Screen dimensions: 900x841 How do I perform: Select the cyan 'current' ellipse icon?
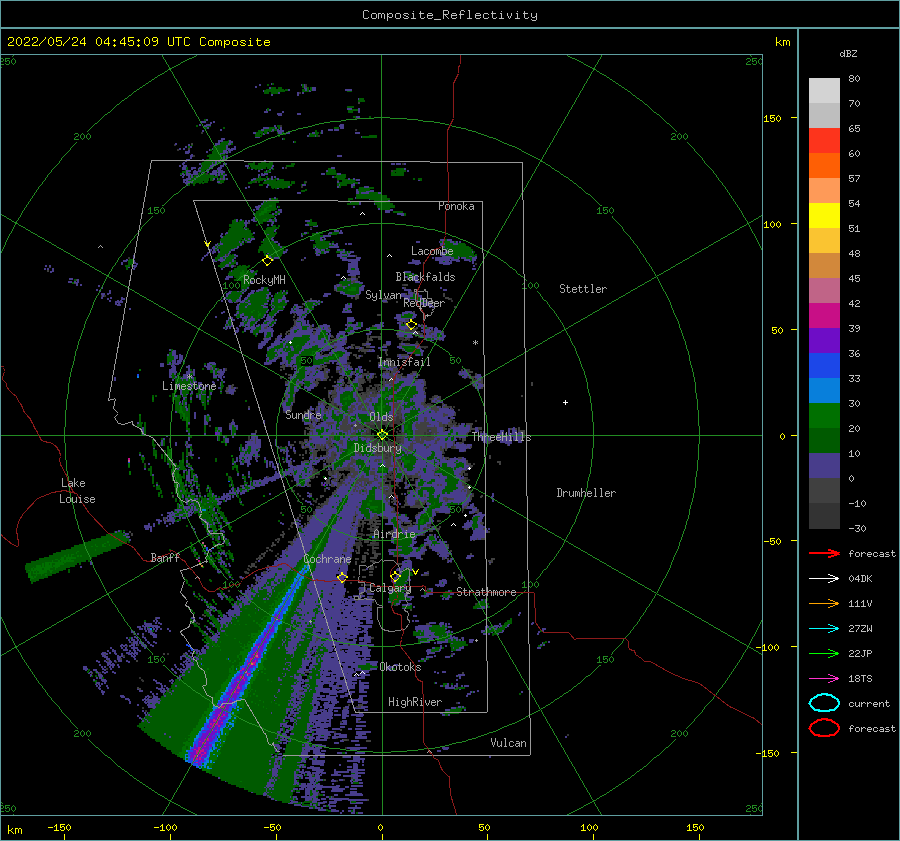(824, 703)
